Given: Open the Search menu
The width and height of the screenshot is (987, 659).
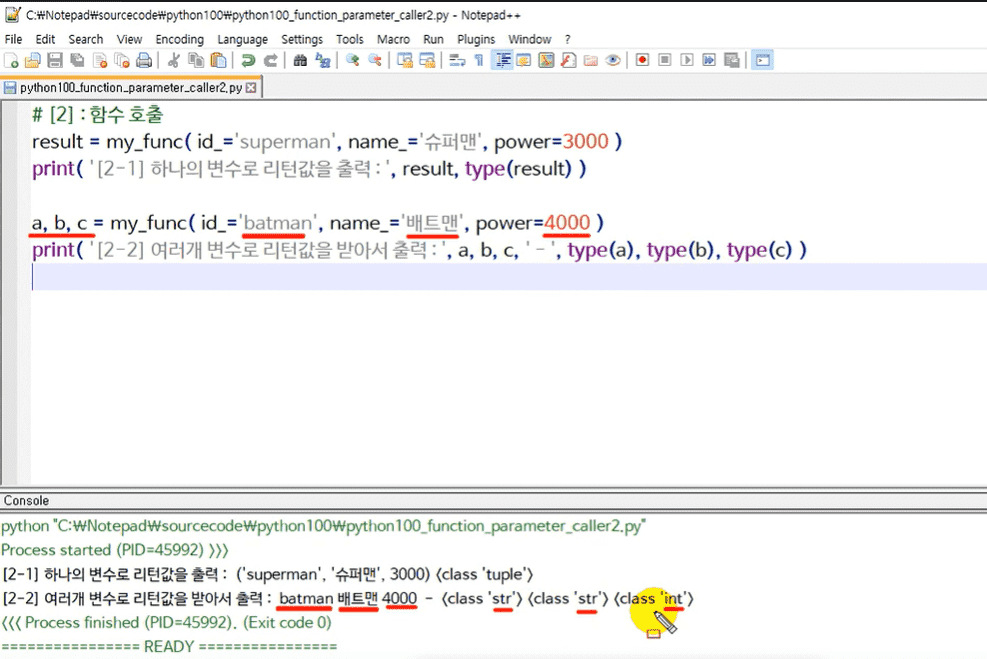Looking at the screenshot, I should coord(86,39).
